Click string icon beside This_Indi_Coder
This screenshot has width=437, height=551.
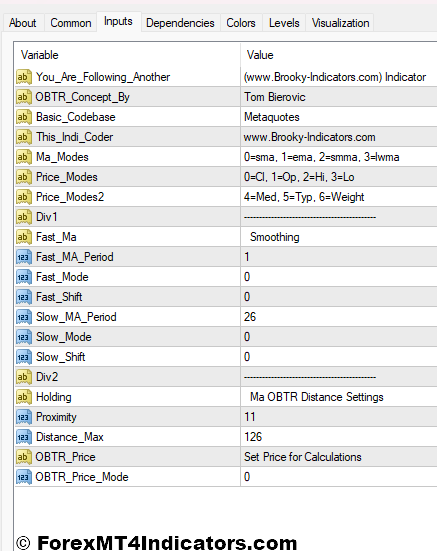(x=24, y=137)
